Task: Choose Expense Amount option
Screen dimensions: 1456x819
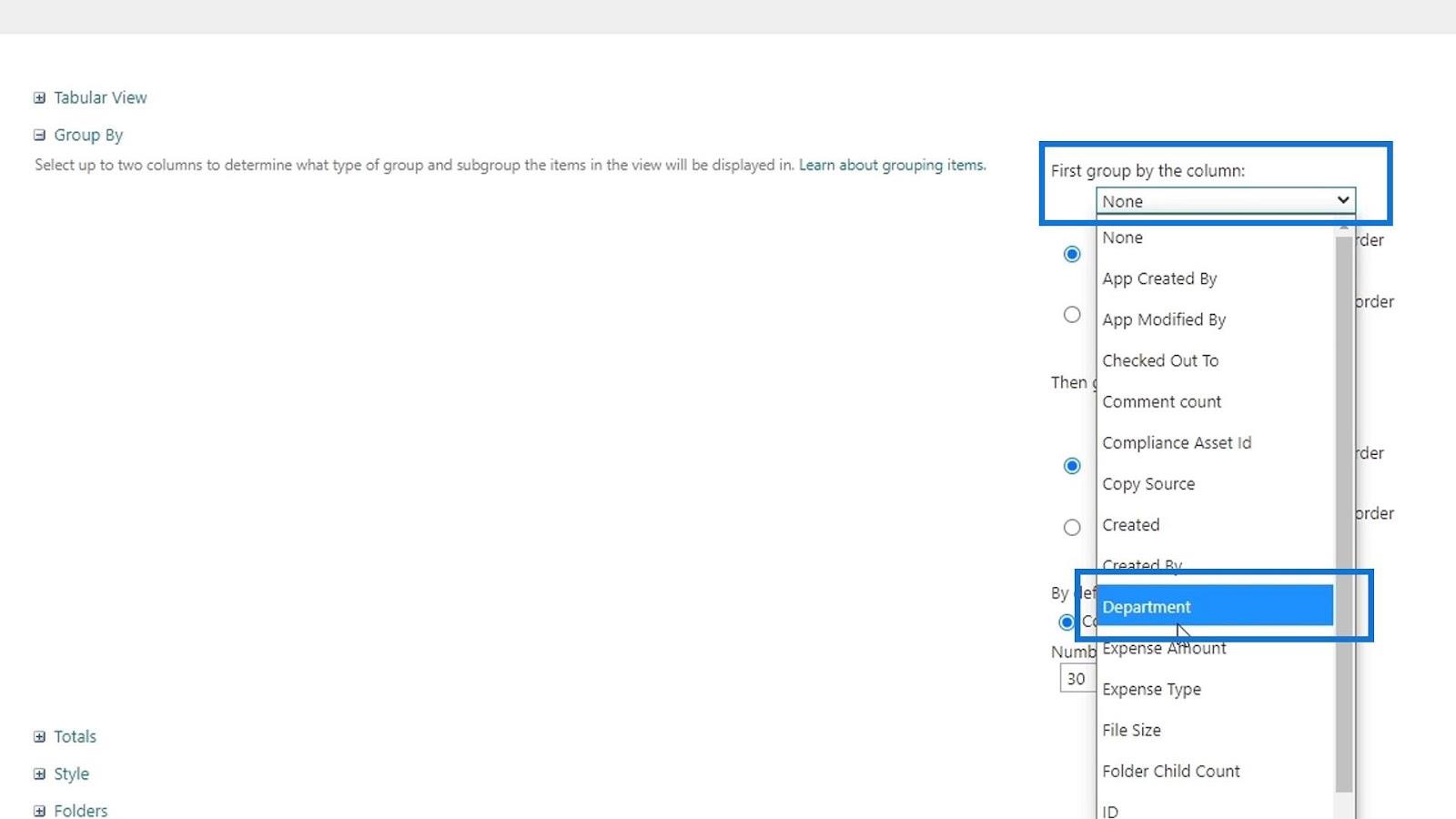Action: [1215, 648]
